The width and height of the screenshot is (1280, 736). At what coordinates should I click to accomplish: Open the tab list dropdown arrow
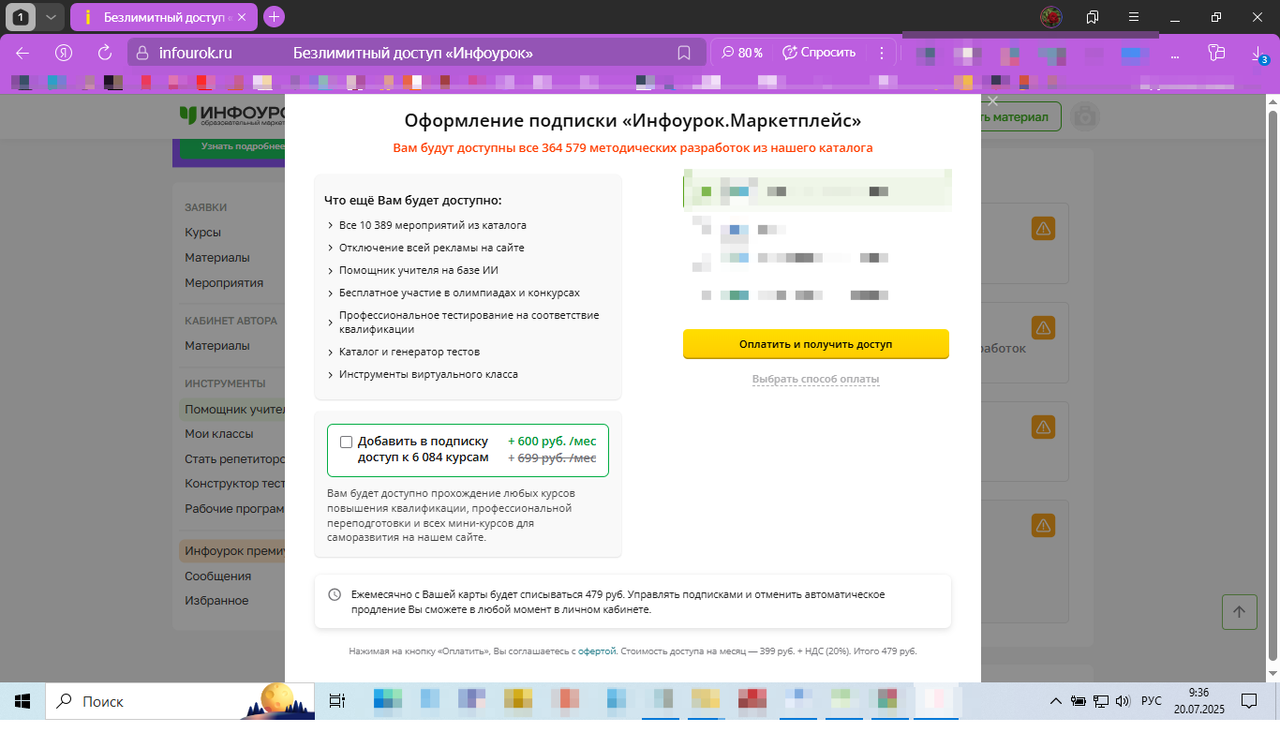pyautogui.click(x=50, y=17)
